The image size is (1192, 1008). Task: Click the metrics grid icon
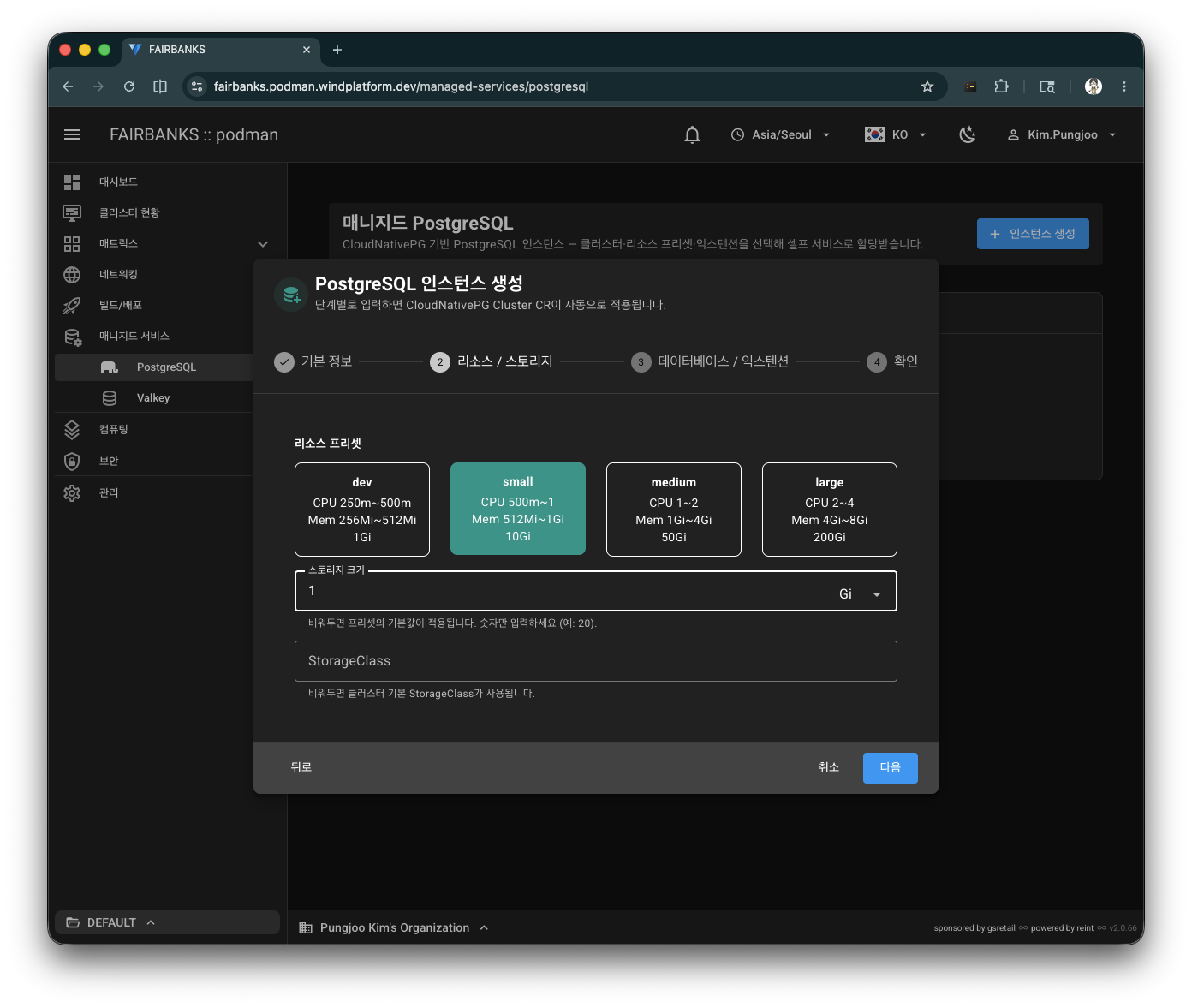72,243
